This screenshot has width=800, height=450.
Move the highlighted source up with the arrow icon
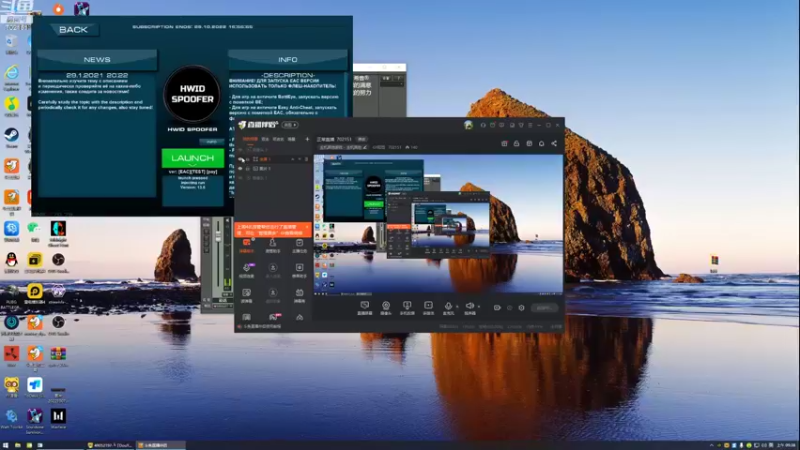pos(293,160)
